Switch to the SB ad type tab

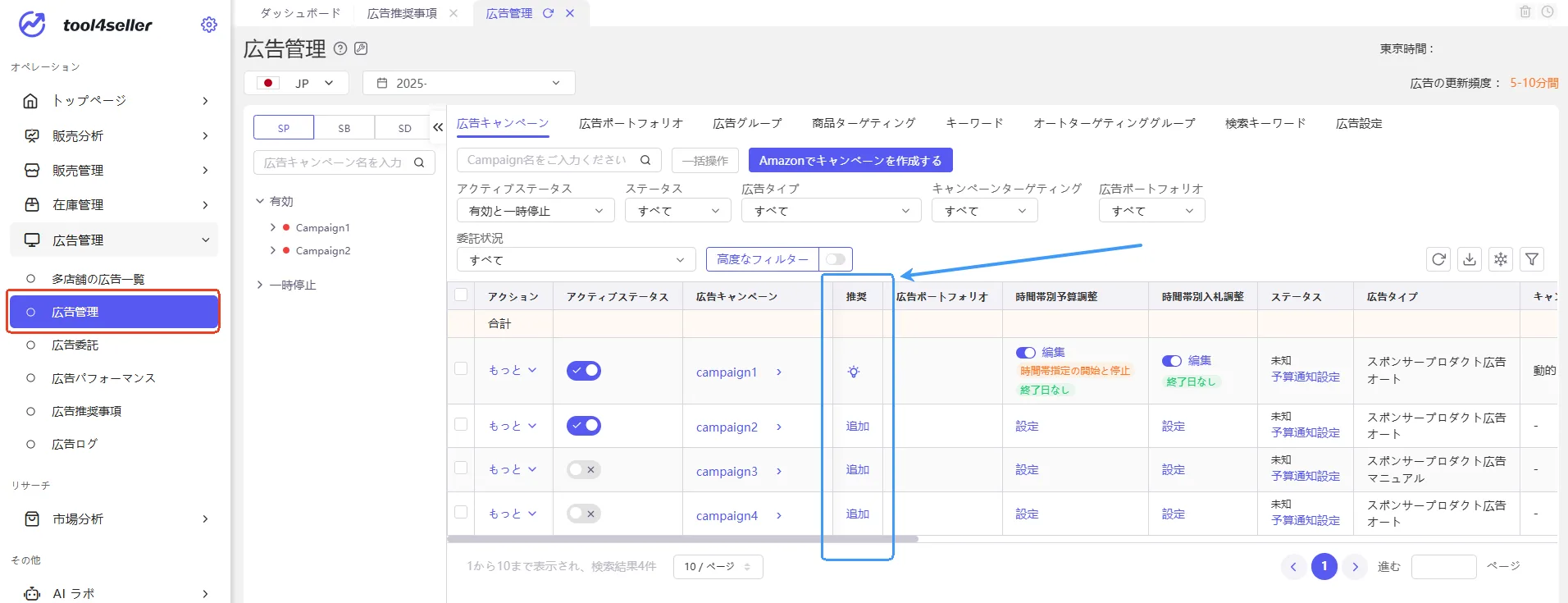click(344, 128)
